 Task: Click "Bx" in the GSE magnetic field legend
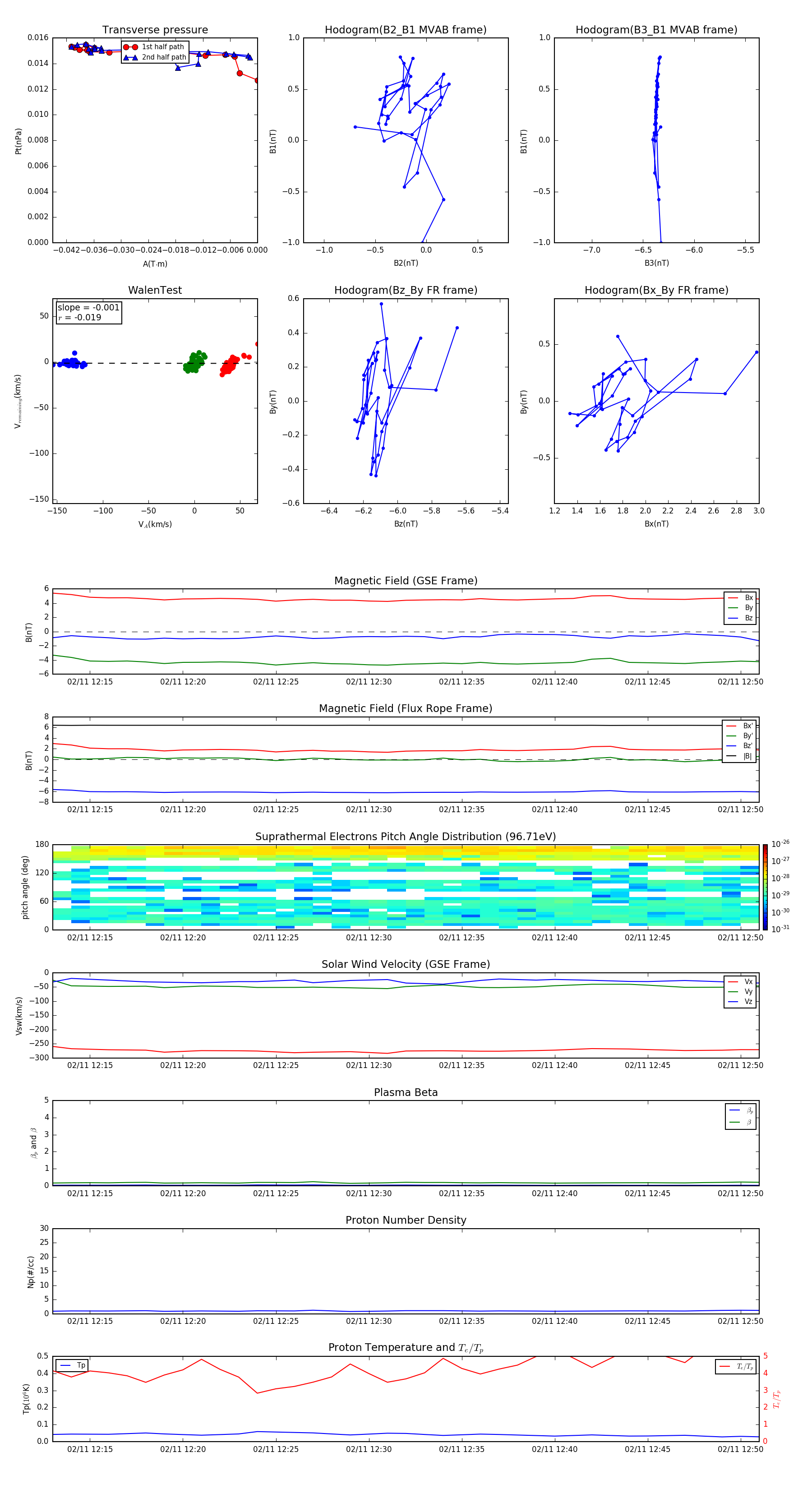coord(740,598)
